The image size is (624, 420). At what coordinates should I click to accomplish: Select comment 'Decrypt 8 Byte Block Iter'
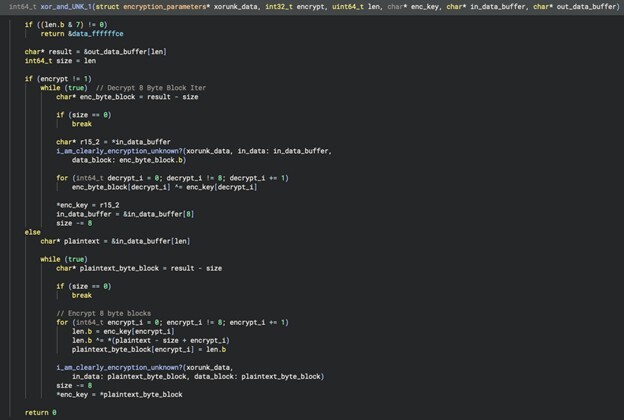[x=151, y=88]
